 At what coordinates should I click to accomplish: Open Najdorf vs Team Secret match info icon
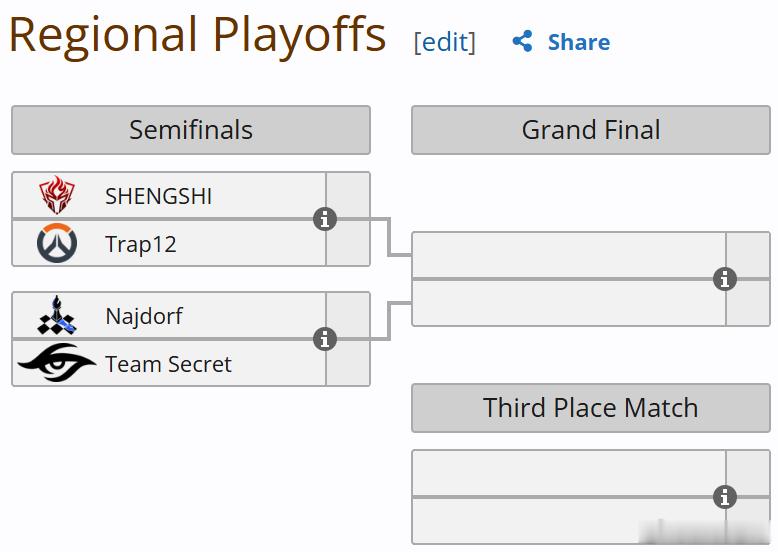[325, 339]
